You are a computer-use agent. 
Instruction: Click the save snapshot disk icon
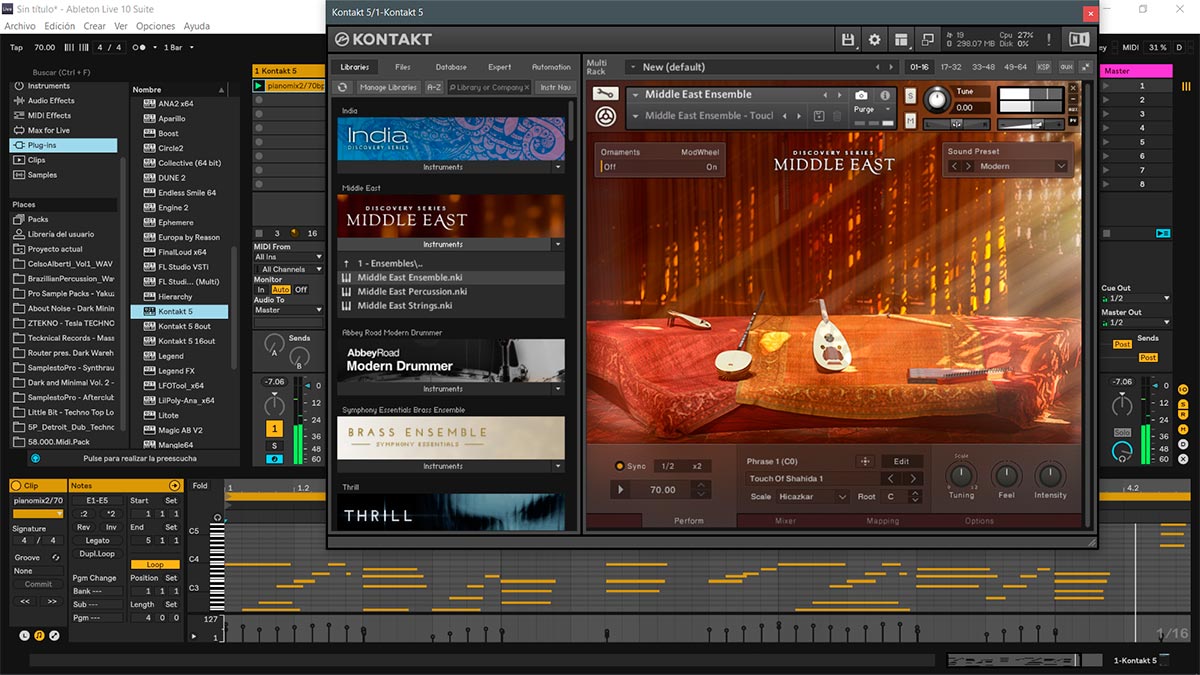click(818, 116)
